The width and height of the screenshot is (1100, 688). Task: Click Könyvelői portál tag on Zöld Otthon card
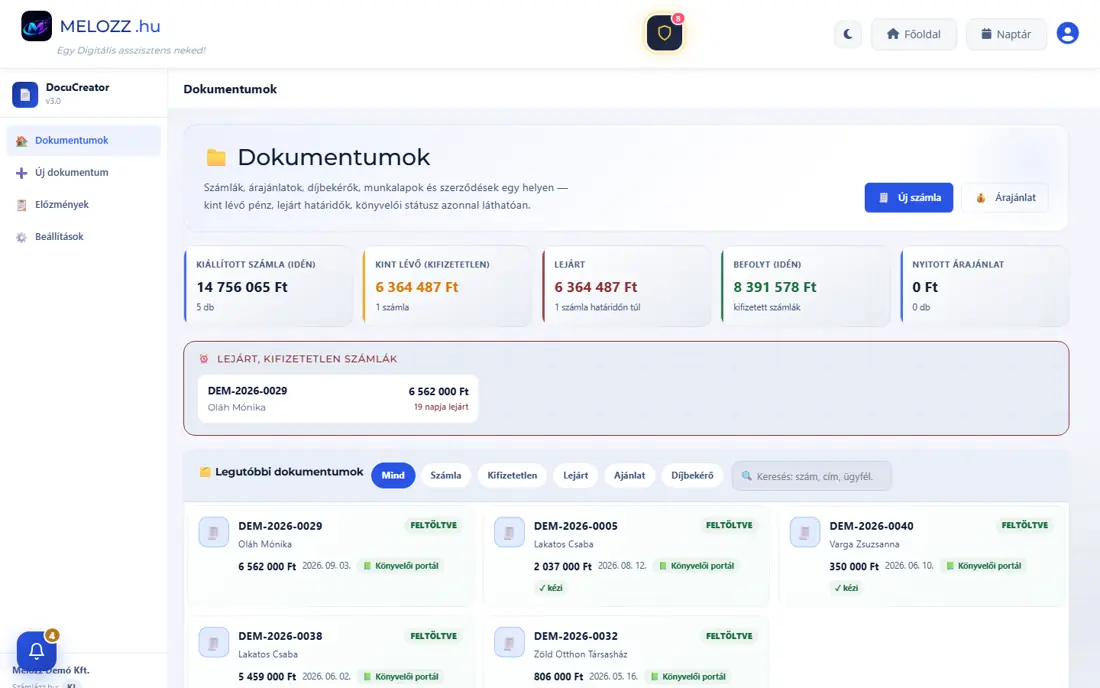click(x=688, y=677)
